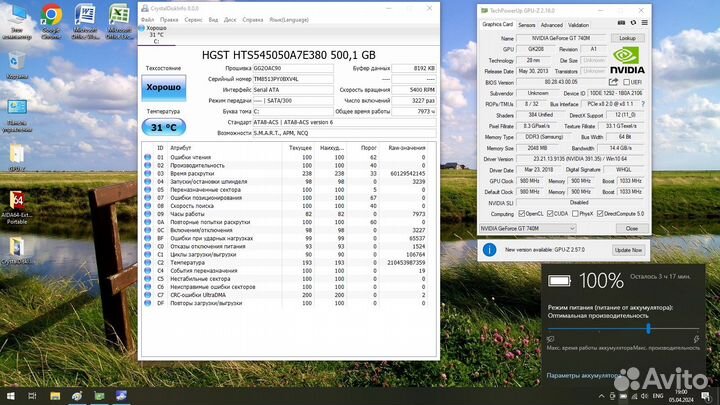Screen dimensions: 720x405
Task: Open Control Panel desktop icon
Action: [17, 116]
